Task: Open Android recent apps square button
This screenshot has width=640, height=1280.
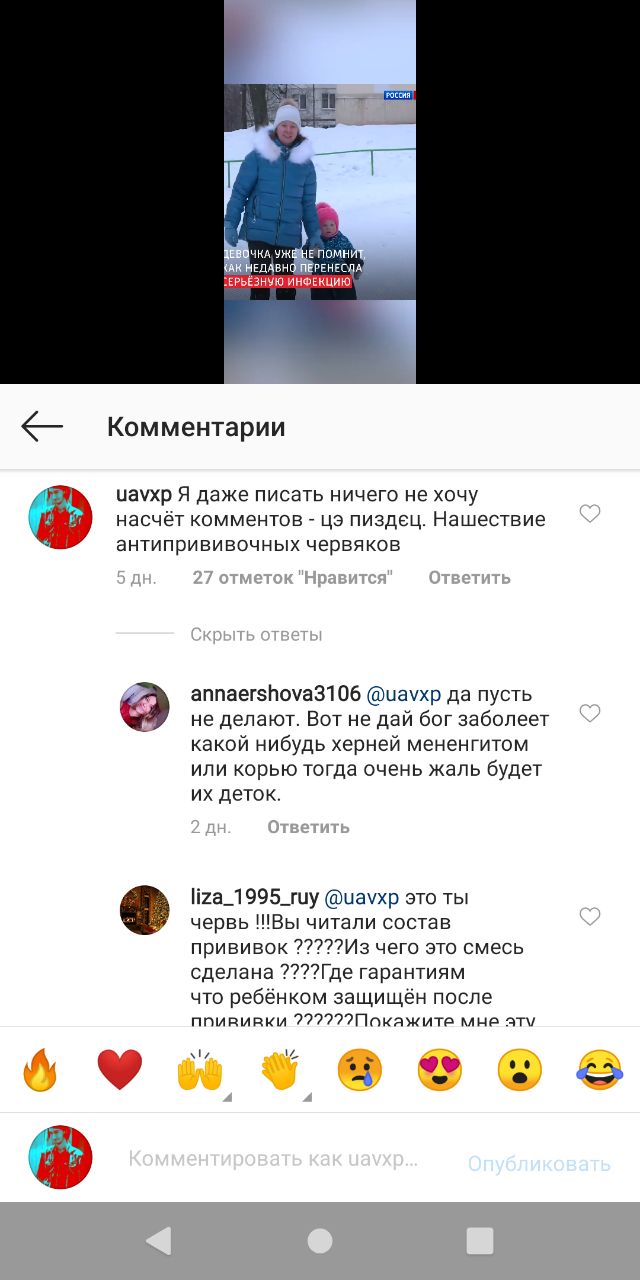Action: 480,1241
